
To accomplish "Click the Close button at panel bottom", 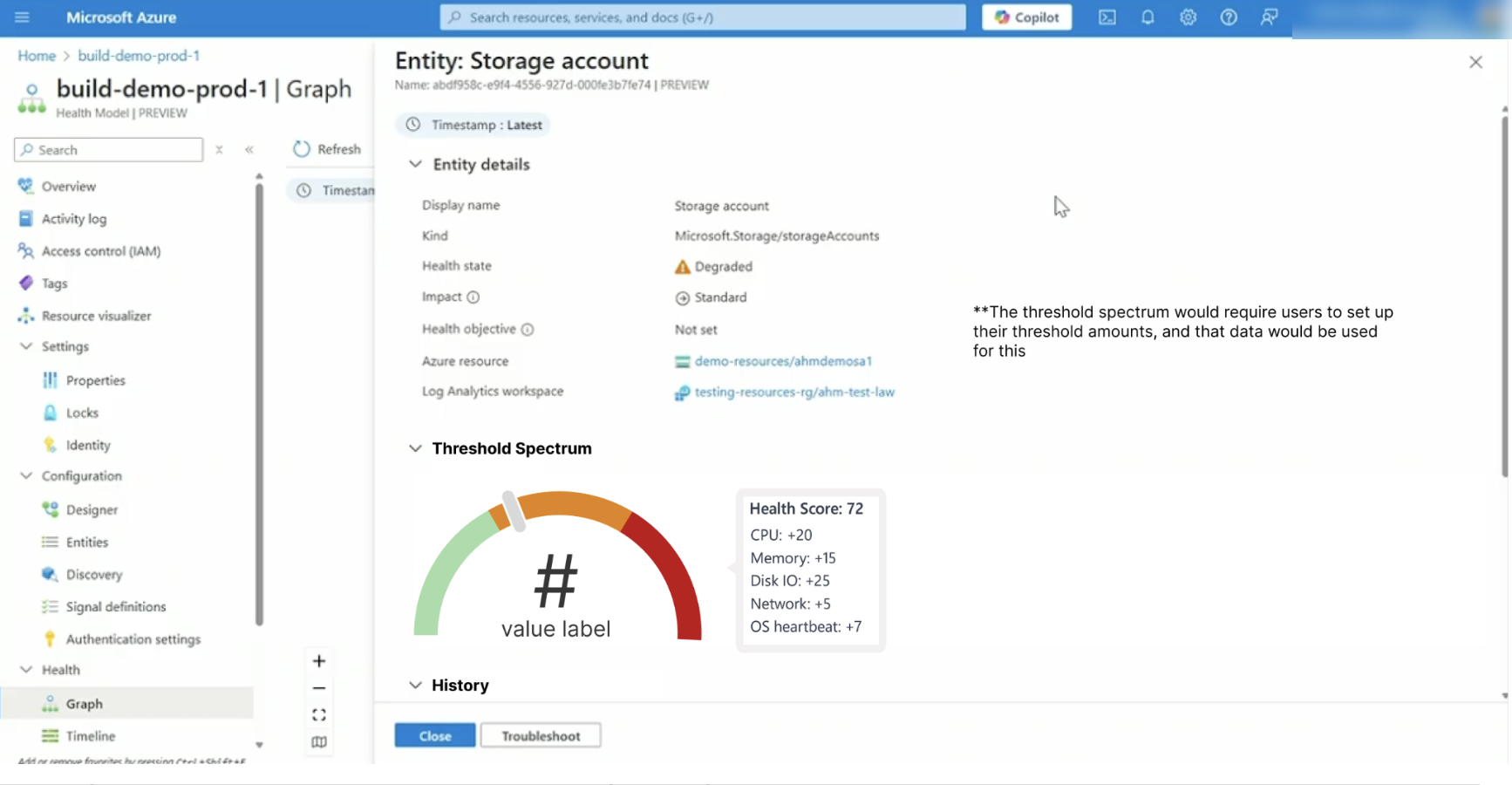I will pos(435,736).
